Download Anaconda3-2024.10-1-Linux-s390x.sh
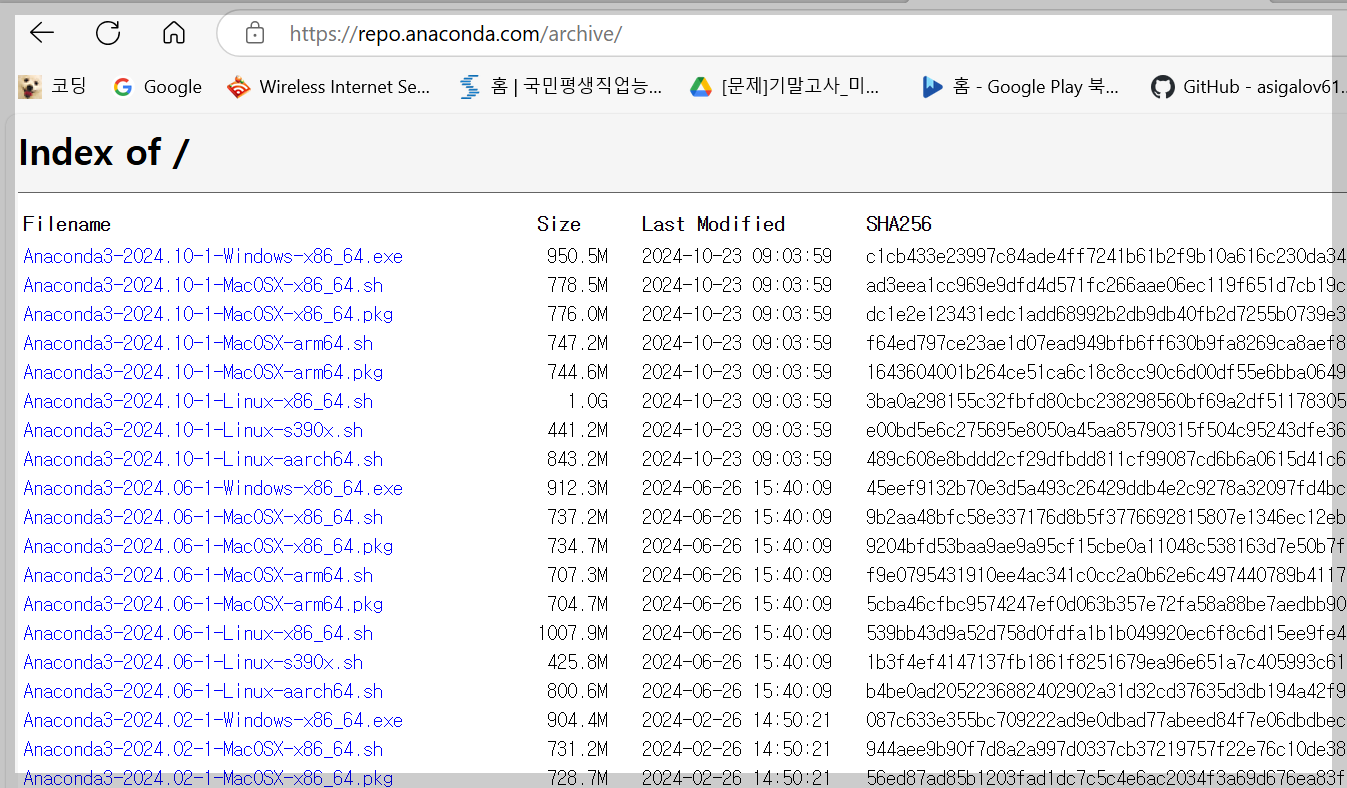The height and width of the screenshot is (788, 1347). pyautogui.click(x=193, y=430)
